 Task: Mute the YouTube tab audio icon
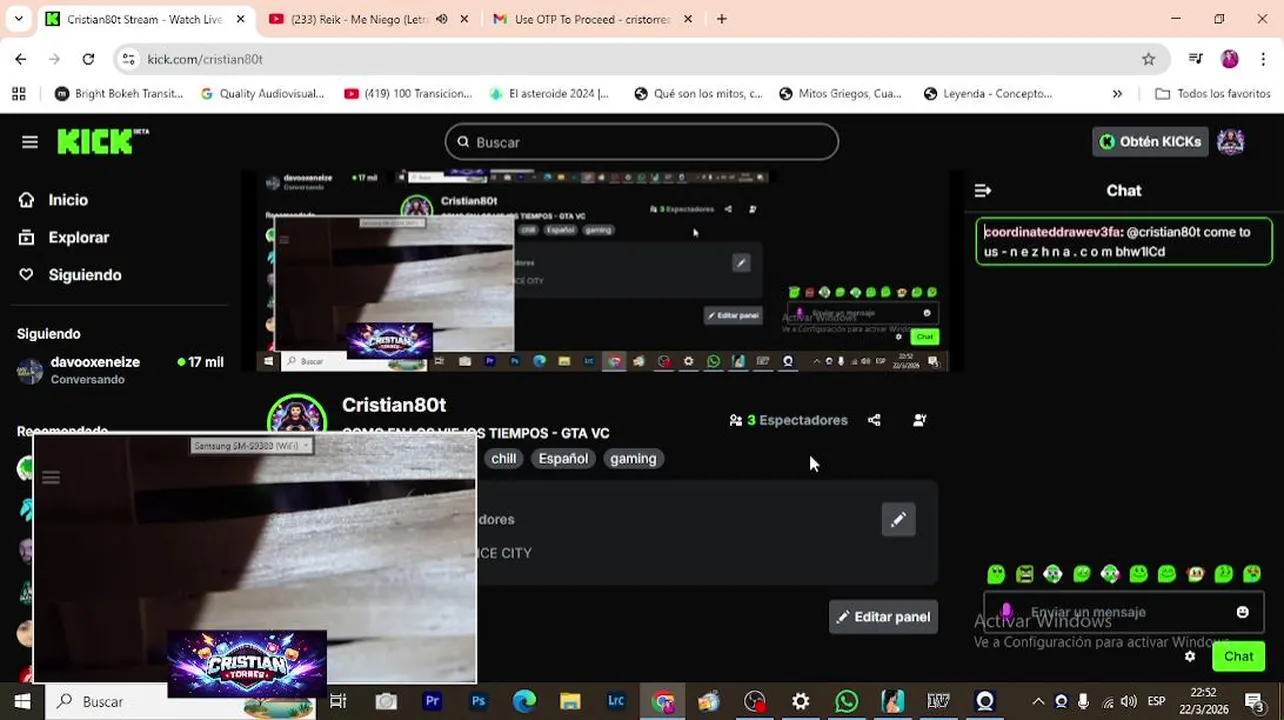coord(441,19)
